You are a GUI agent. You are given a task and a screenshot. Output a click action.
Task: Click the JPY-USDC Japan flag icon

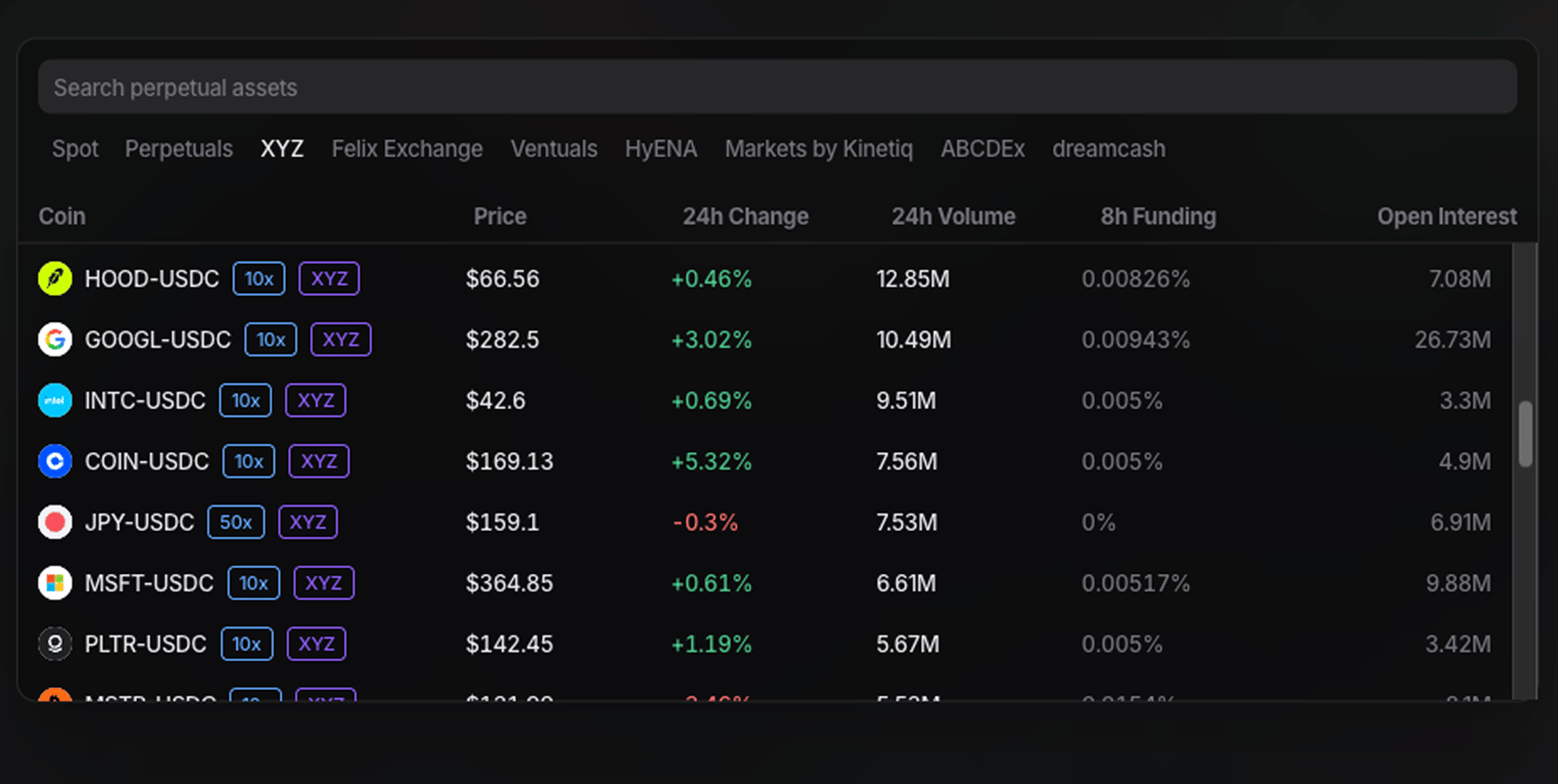coord(55,522)
